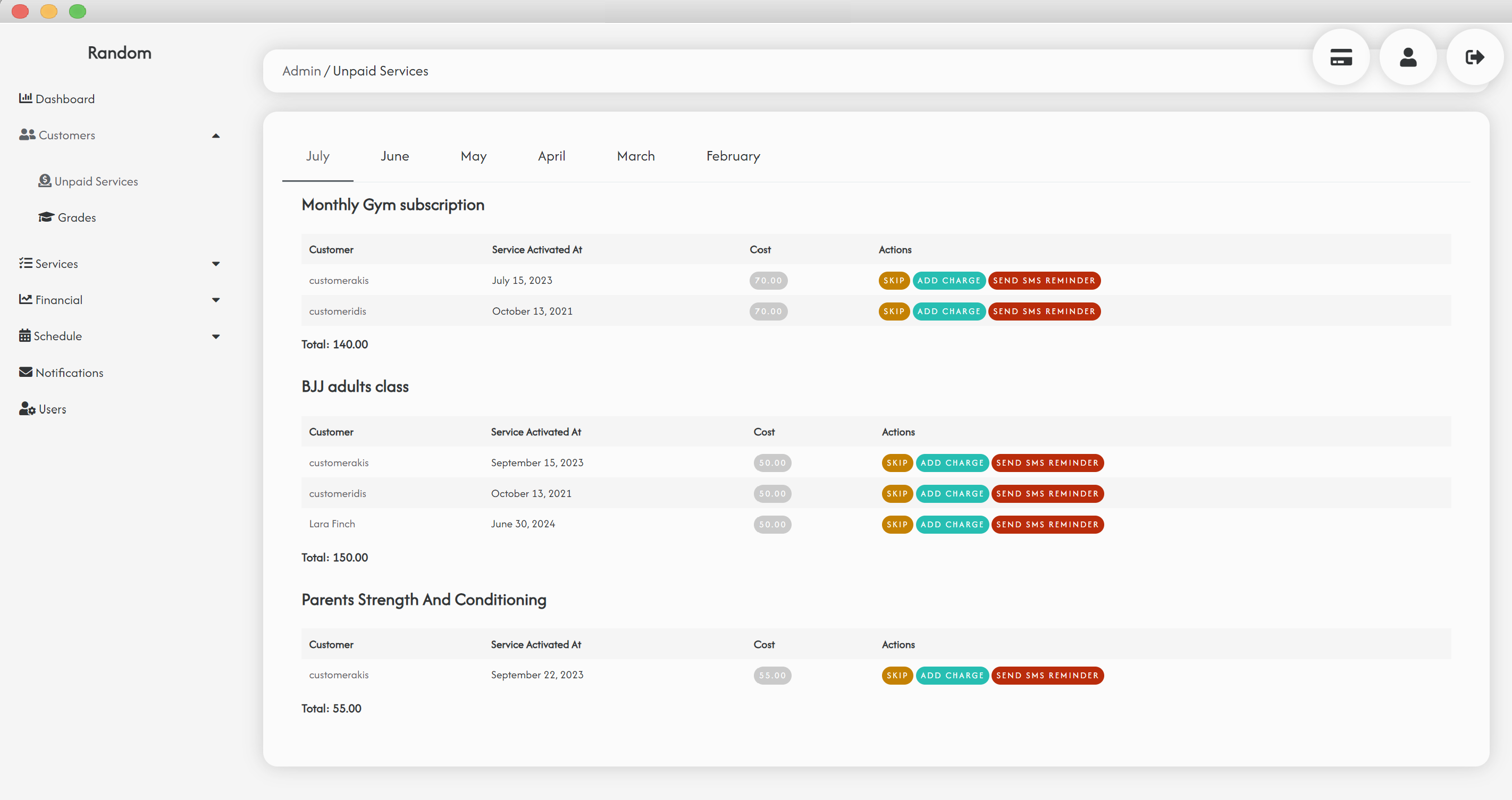Click the Parents Strength And Conditioning heading
The width and height of the screenshot is (1512, 800).
coord(424,600)
